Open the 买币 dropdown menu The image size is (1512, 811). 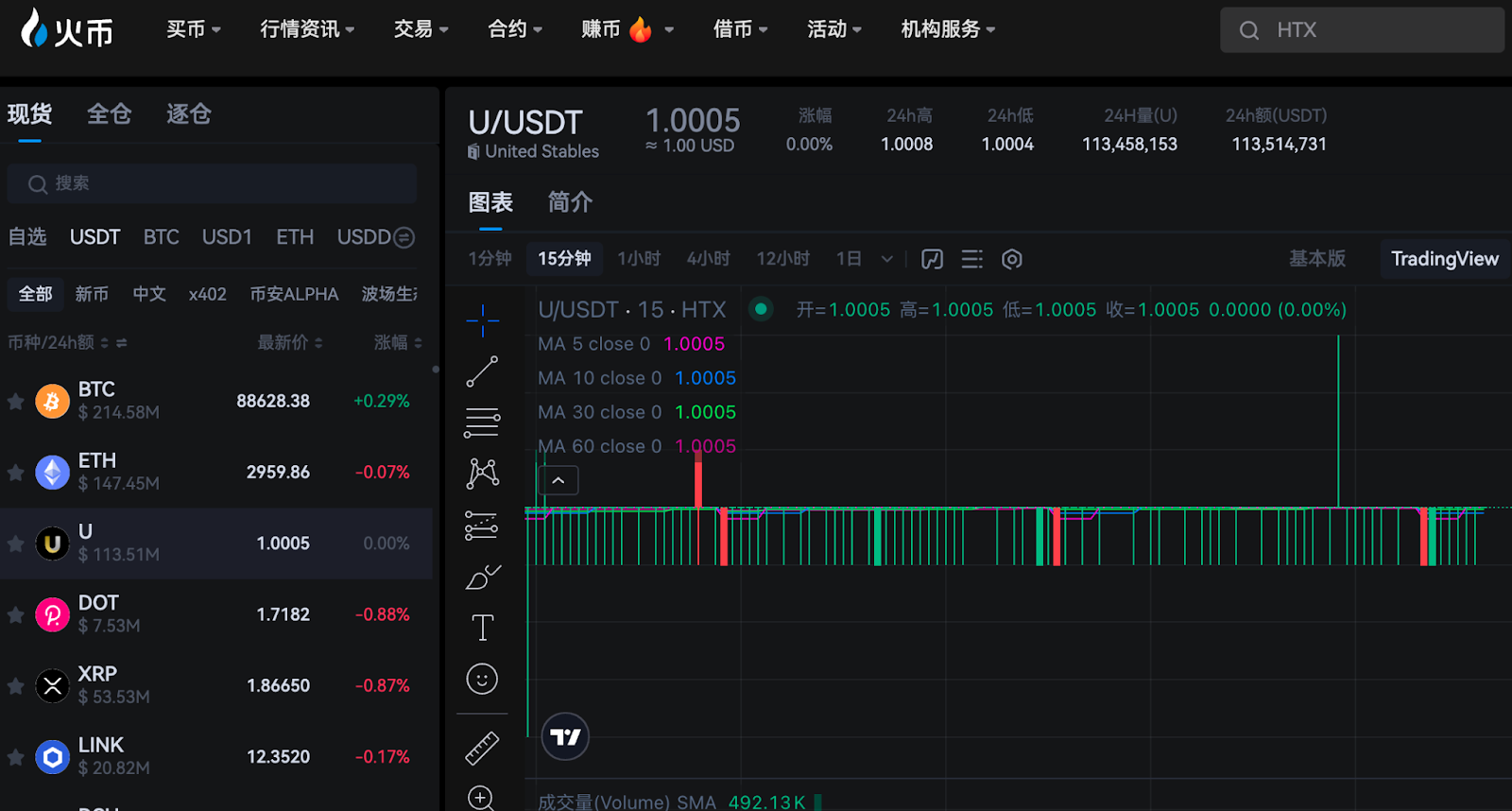click(x=193, y=29)
